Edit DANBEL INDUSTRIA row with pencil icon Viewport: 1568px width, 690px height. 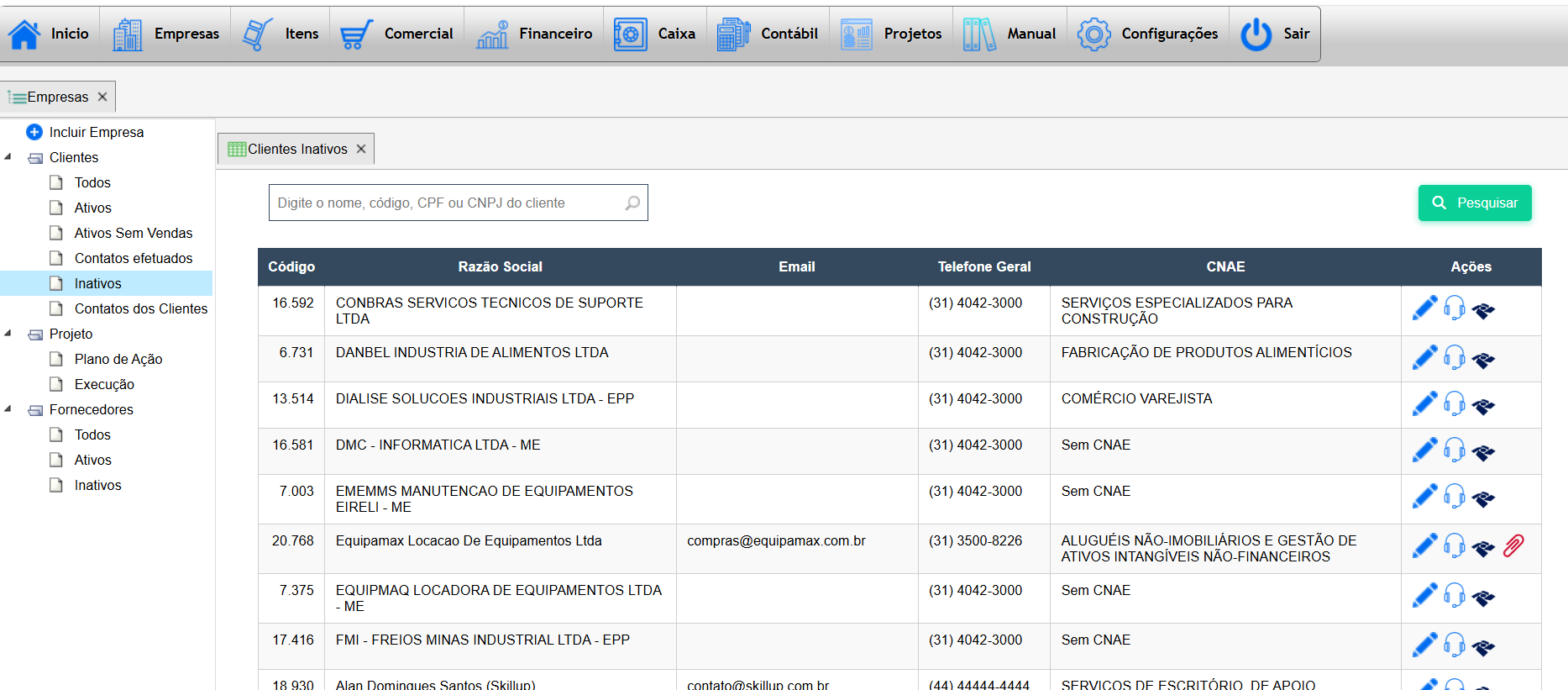click(1425, 358)
